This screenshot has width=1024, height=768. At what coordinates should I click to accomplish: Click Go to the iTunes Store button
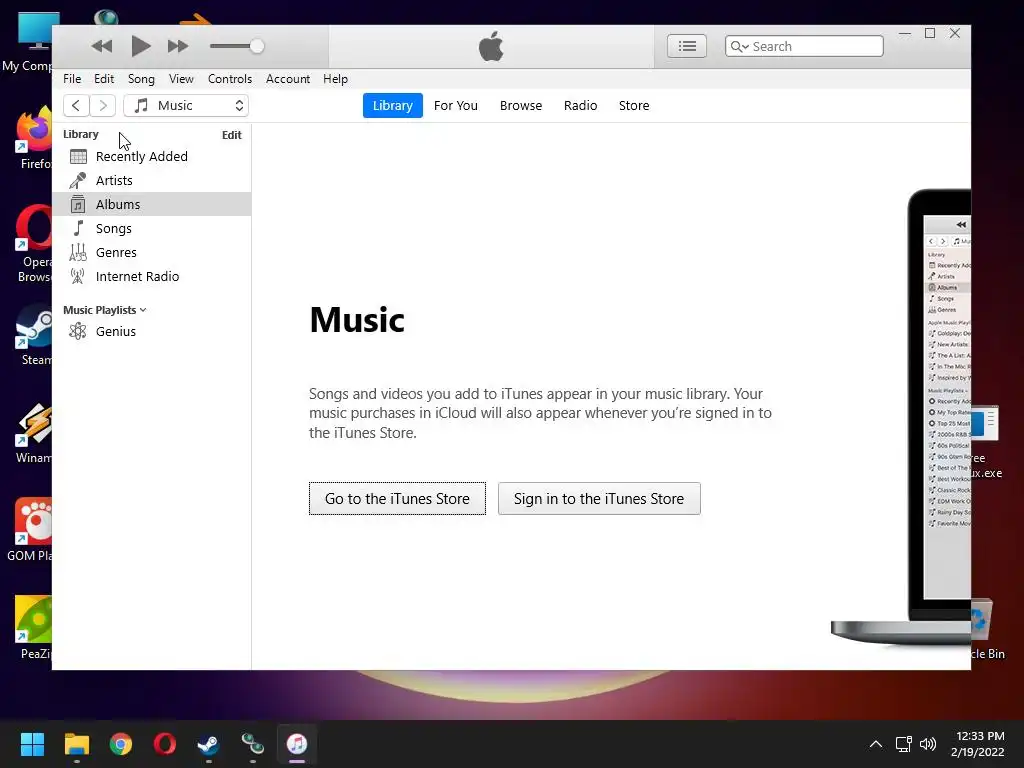tap(397, 499)
